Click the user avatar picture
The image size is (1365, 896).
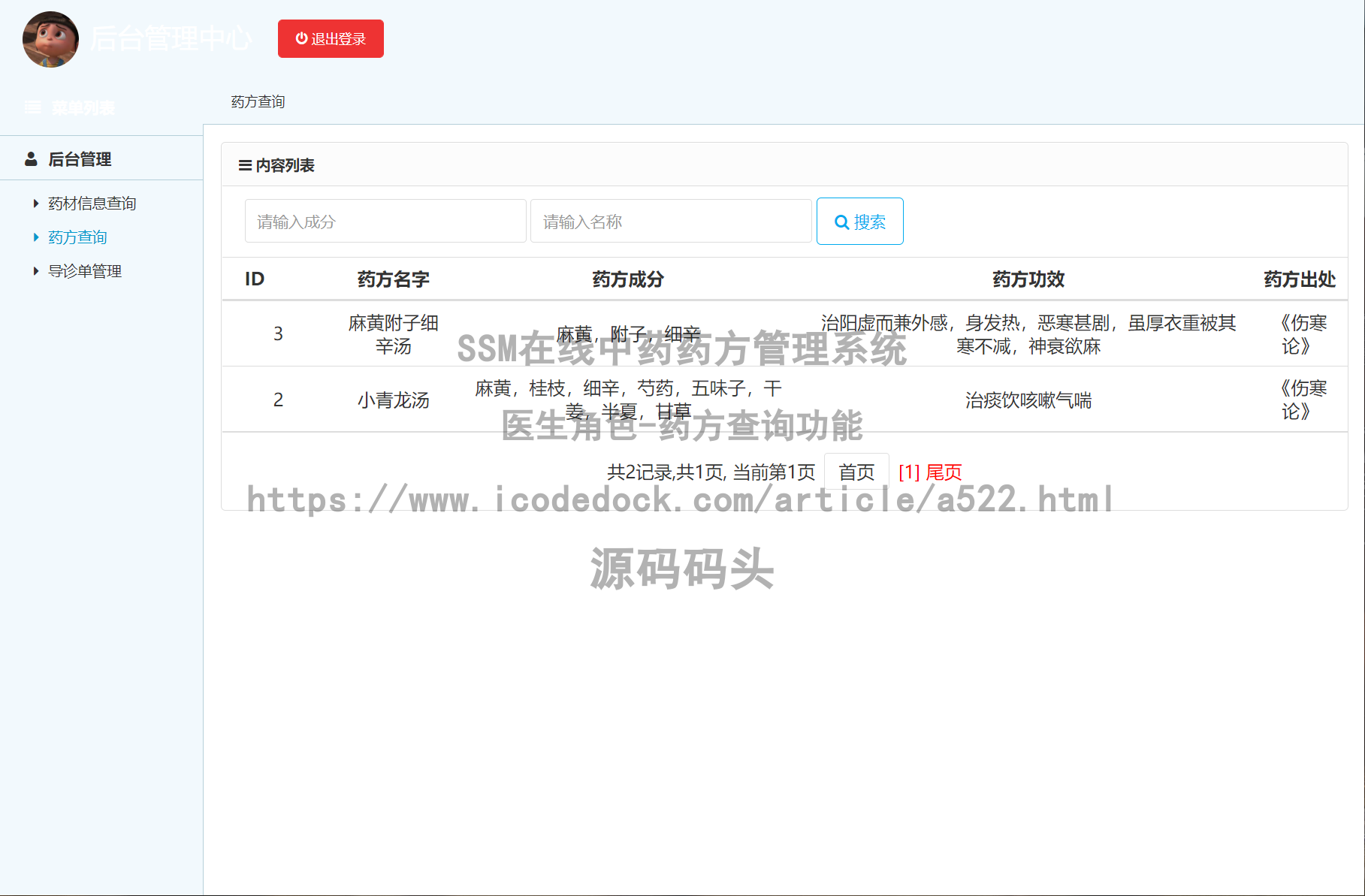pos(50,39)
